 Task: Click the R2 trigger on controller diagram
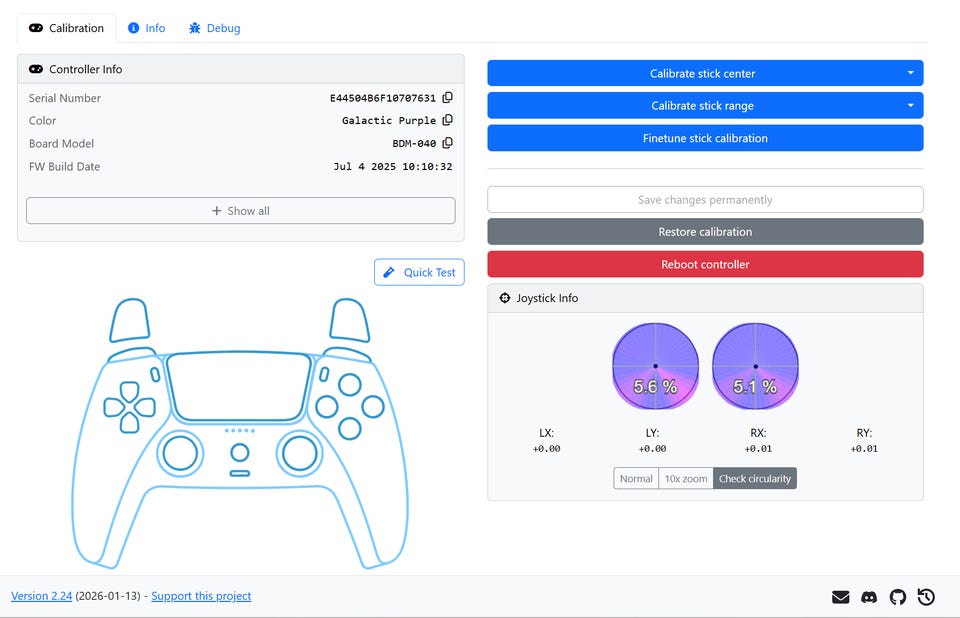point(350,320)
